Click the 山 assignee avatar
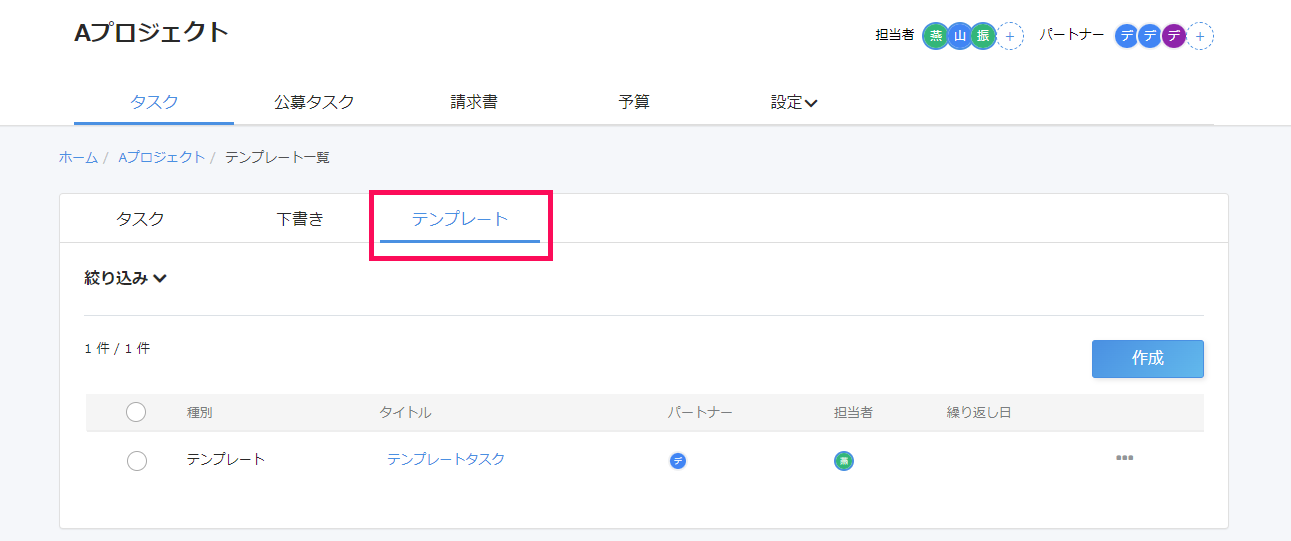Image resolution: width=1291 pixels, height=541 pixels. click(960, 36)
